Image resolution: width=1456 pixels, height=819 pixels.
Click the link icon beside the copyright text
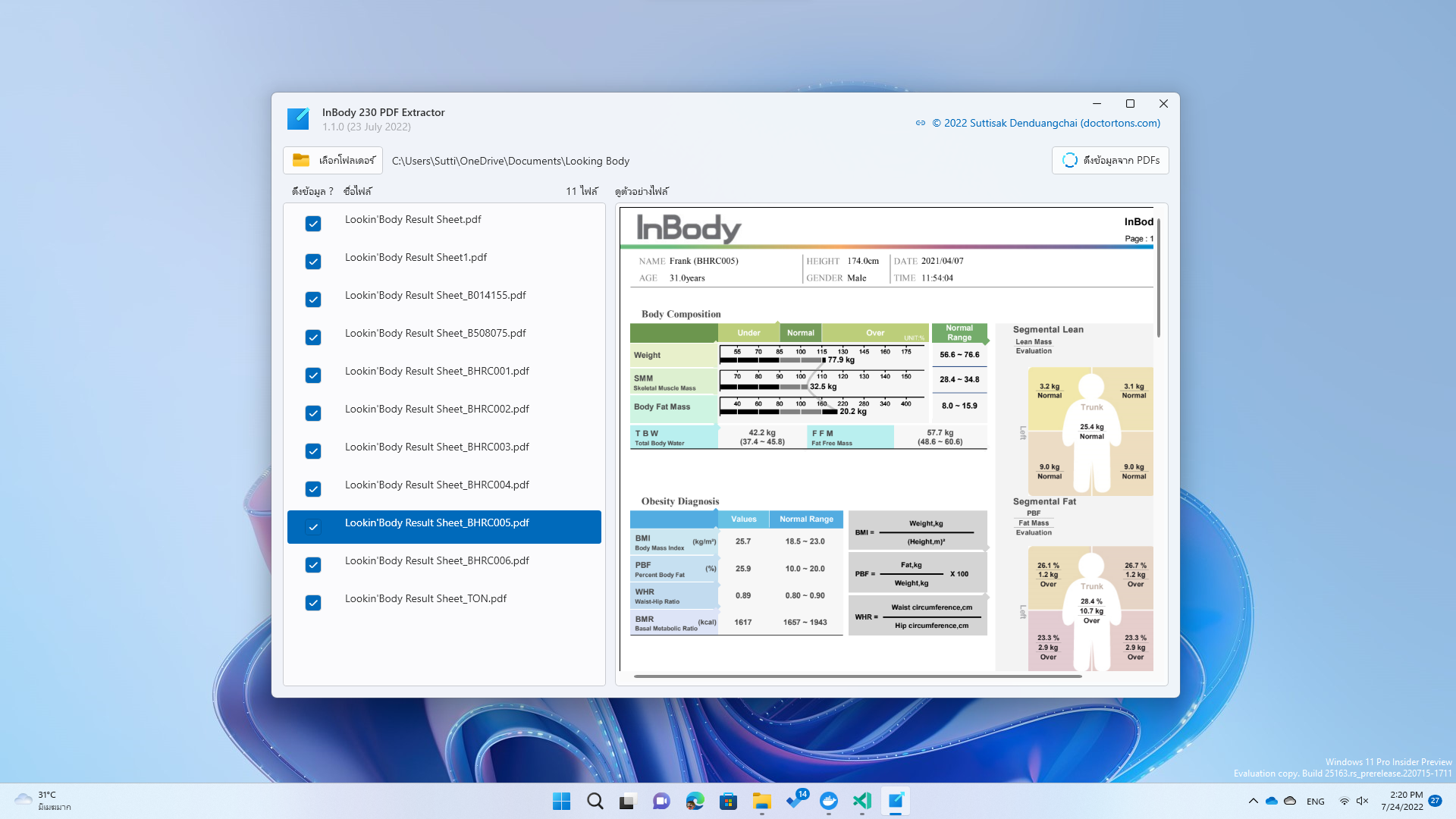(921, 123)
